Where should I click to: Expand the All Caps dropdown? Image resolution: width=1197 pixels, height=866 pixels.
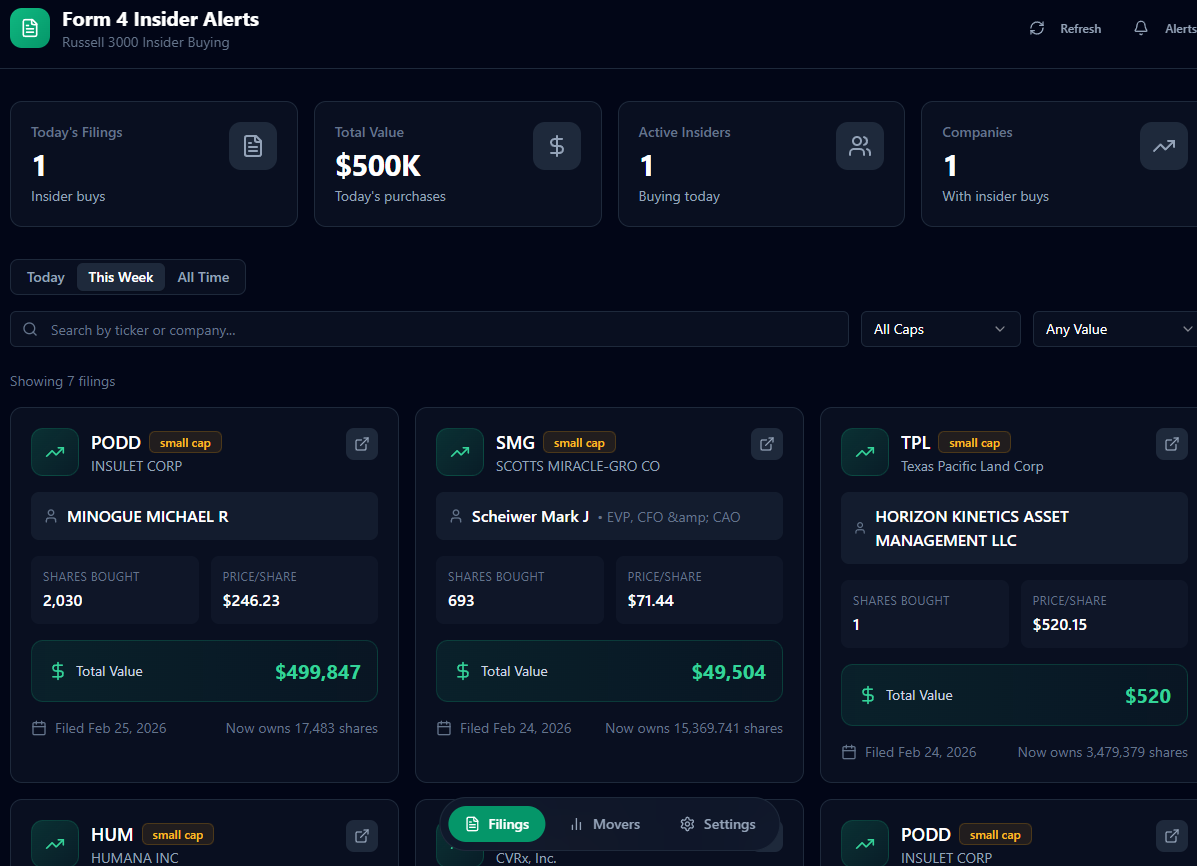point(940,329)
